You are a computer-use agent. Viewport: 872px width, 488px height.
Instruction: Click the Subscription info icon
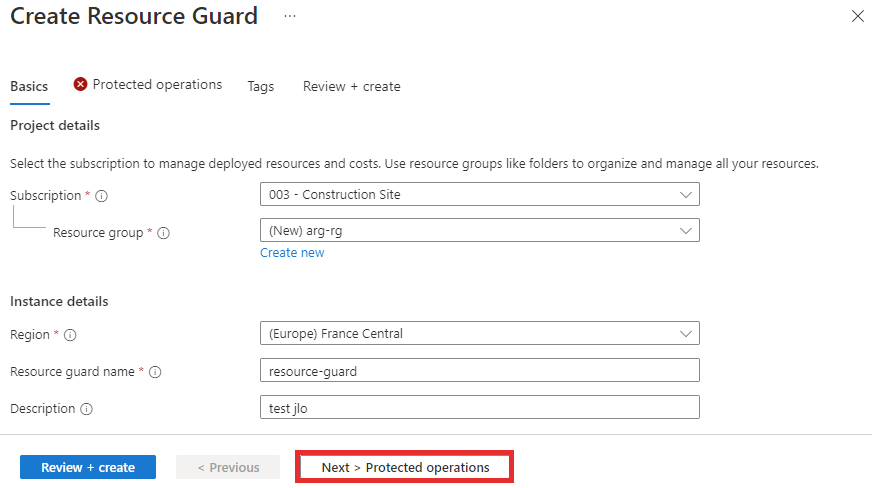[x=101, y=196]
